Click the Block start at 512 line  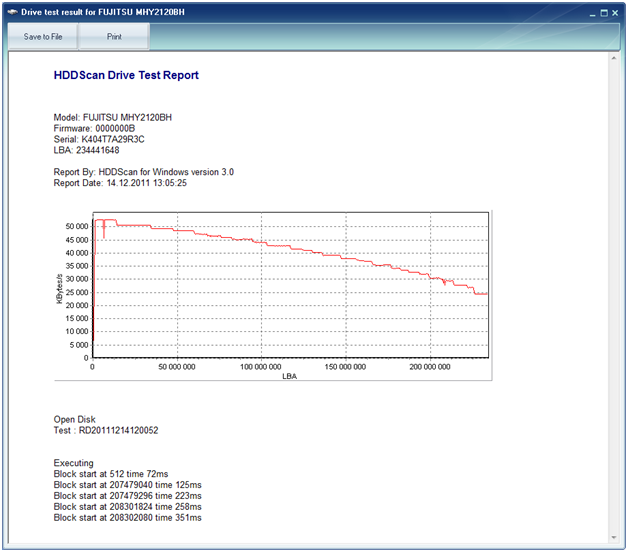click(x=111, y=474)
